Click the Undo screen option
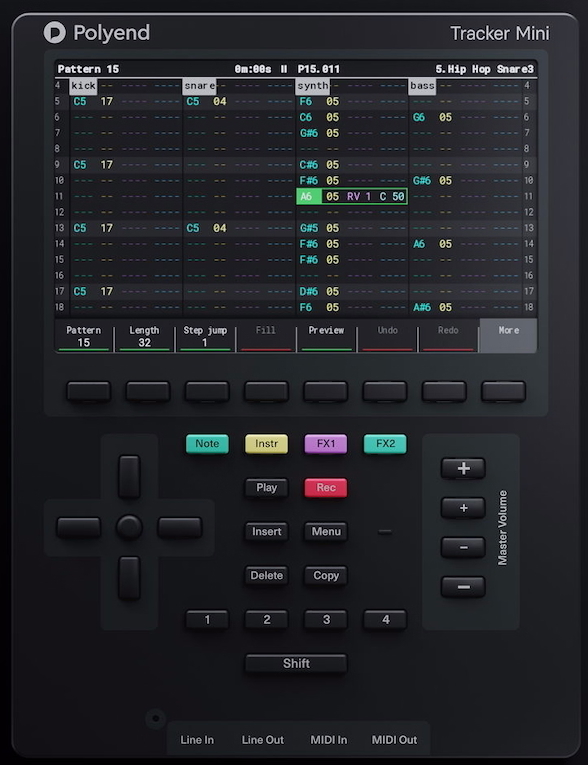The image size is (588, 765). pos(387,336)
